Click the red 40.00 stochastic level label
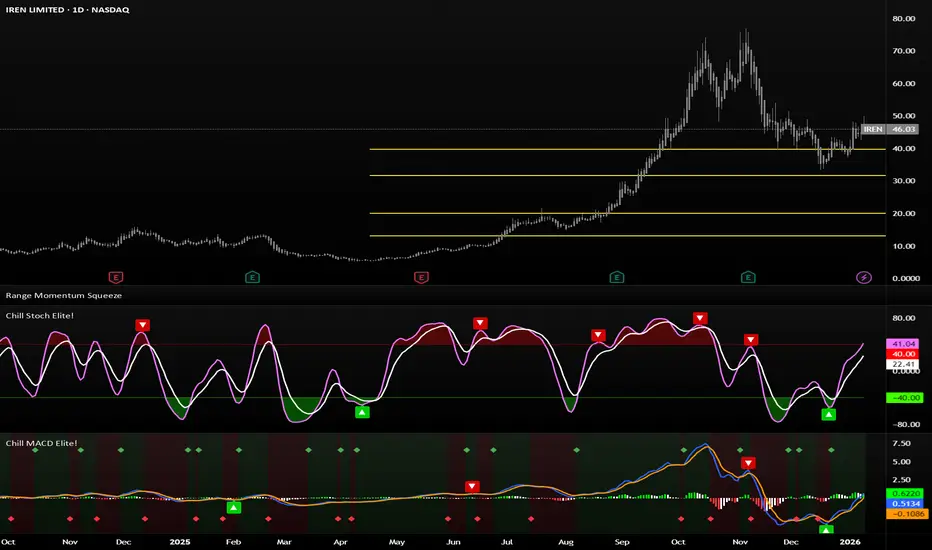Viewport: 932px width, 550px height. [x=903, y=354]
